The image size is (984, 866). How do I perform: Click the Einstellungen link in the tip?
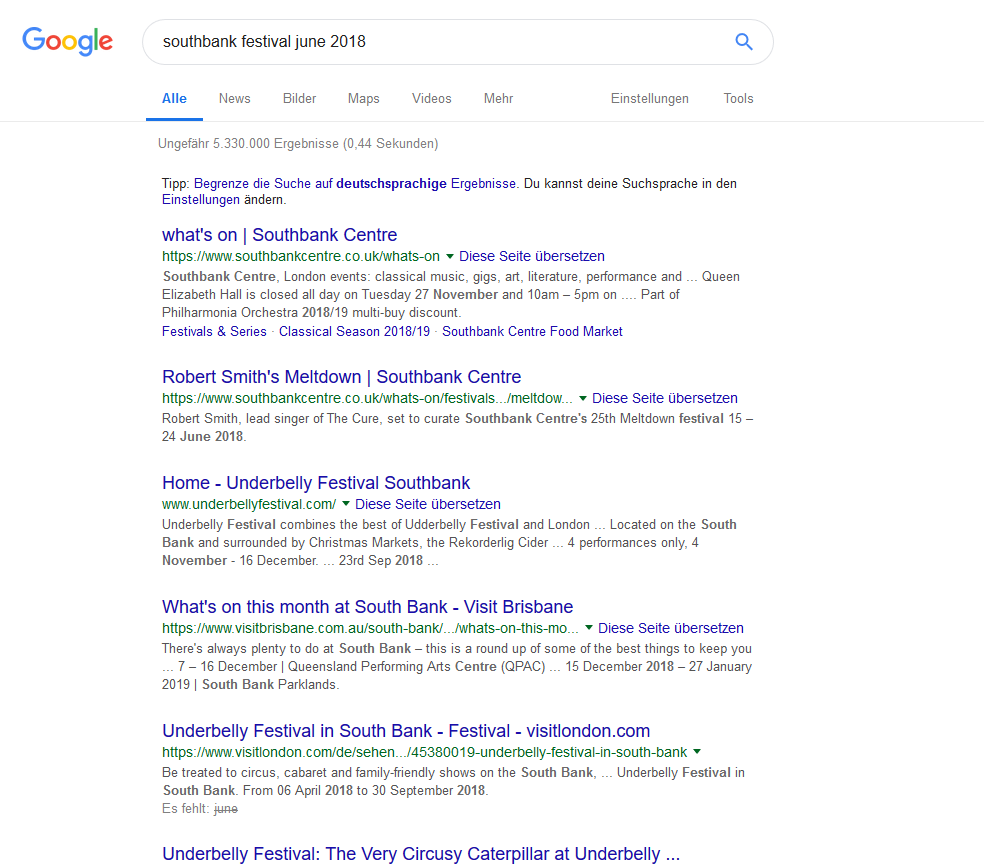point(201,200)
